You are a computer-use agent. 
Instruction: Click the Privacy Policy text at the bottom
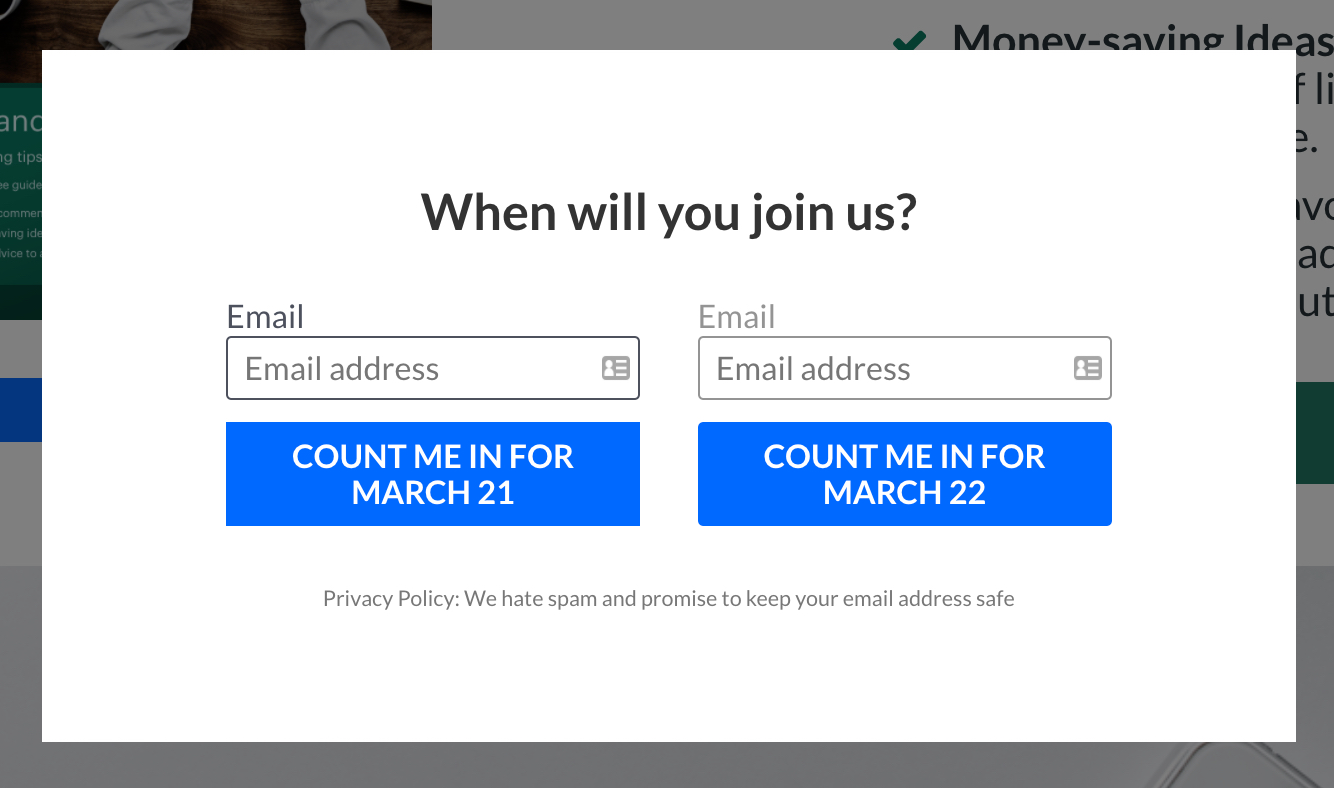point(668,598)
